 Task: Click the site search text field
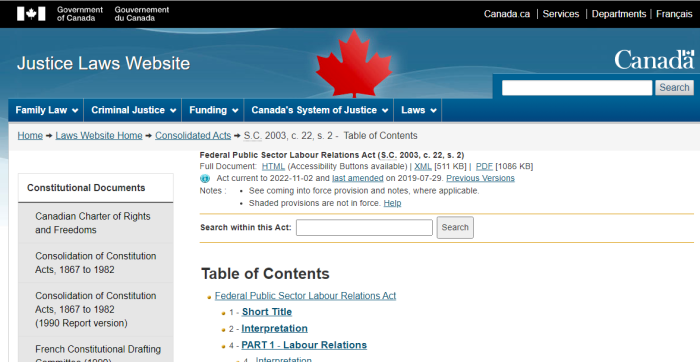pos(577,87)
